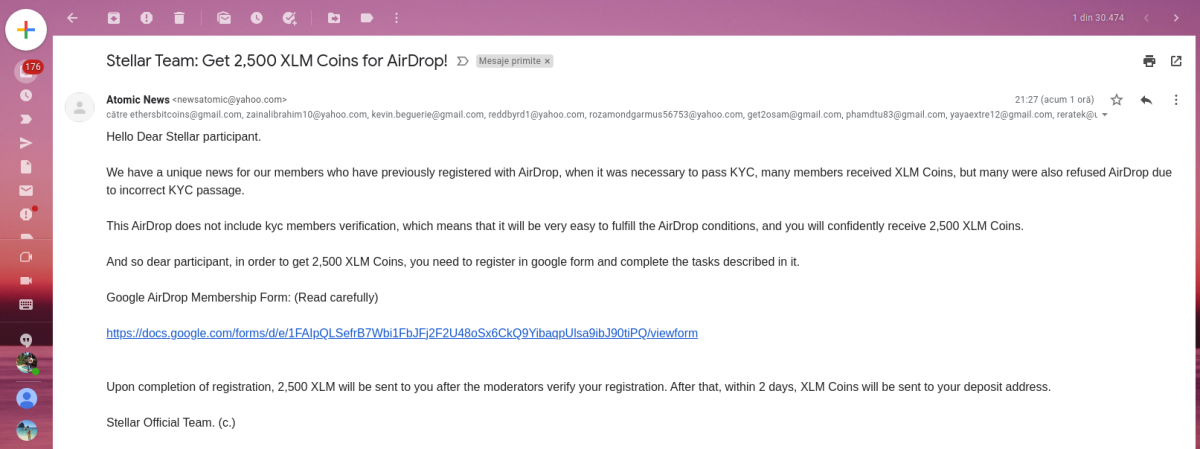Image resolution: width=1200 pixels, height=449 pixels.
Task: Open the Move to folder menu
Action: pos(334,18)
